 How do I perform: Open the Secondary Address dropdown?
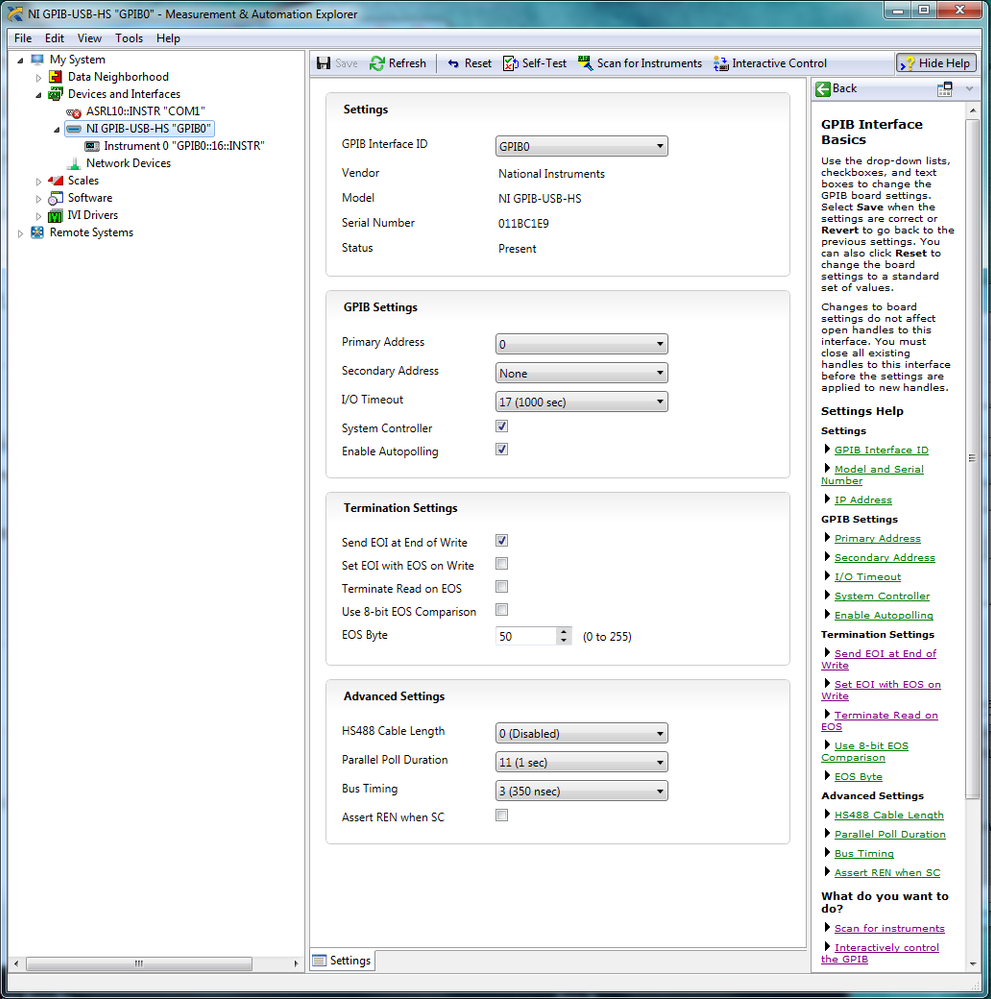click(x=581, y=373)
